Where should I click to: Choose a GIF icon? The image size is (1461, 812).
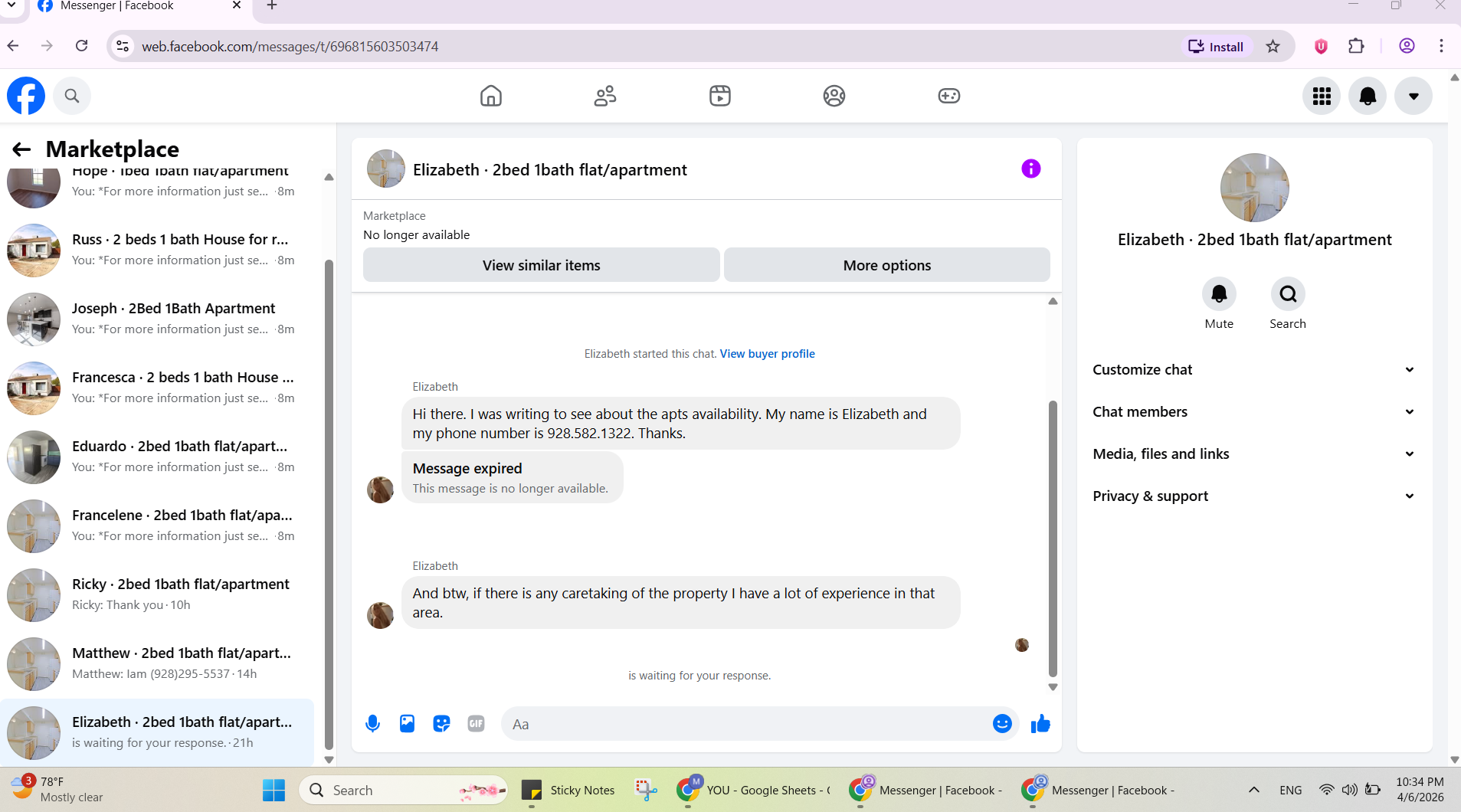[x=476, y=724]
